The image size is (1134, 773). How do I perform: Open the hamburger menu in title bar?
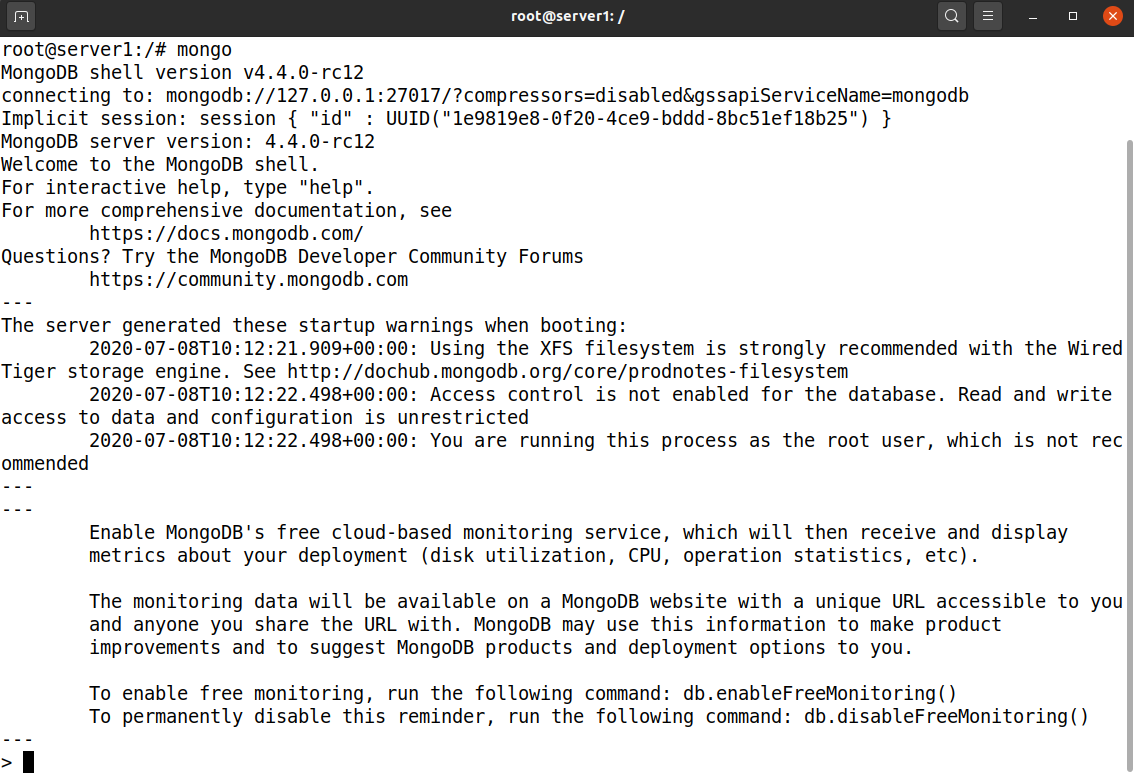(x=988, y=16)
